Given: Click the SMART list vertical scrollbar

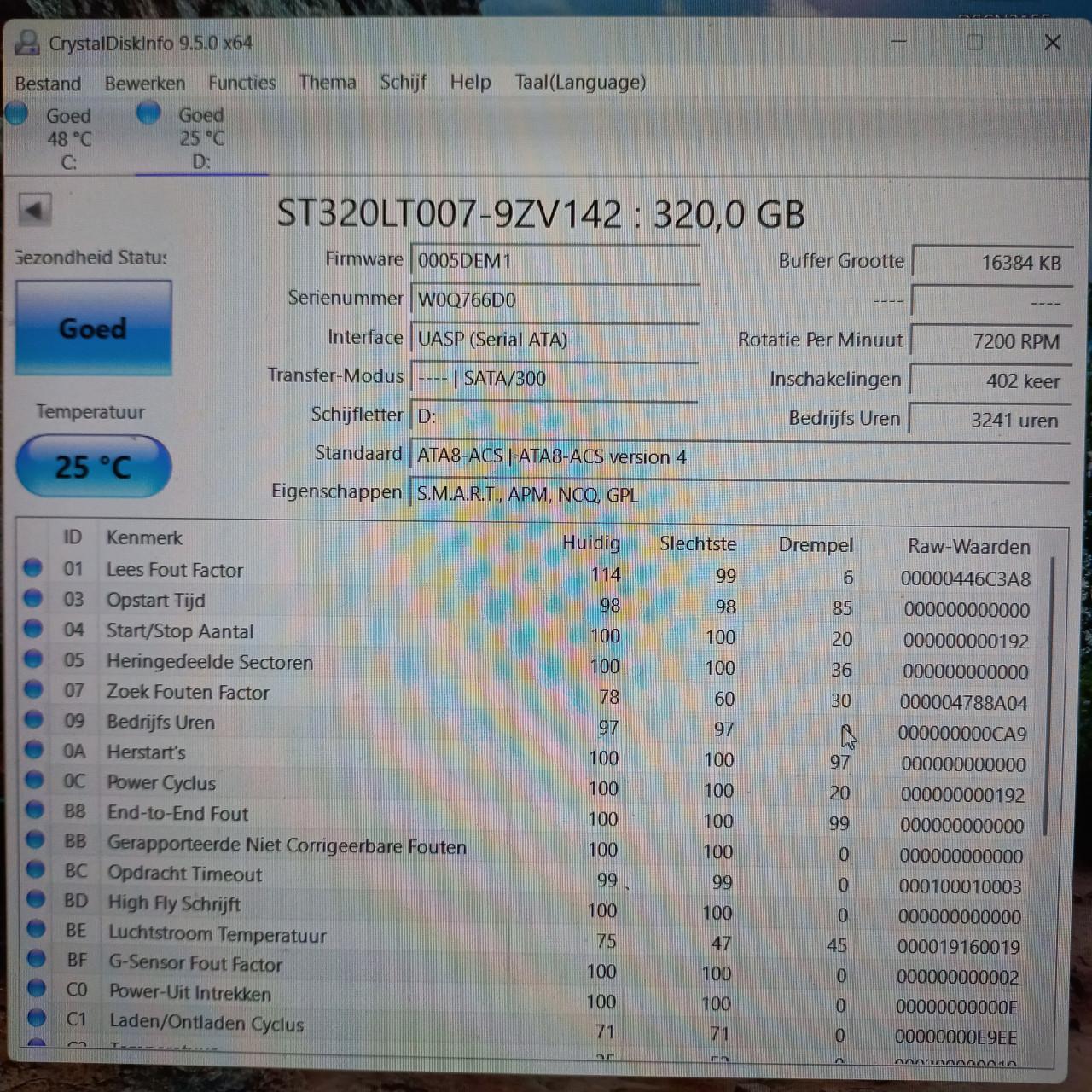Looking at the screenshot, I should (1049, 695).
